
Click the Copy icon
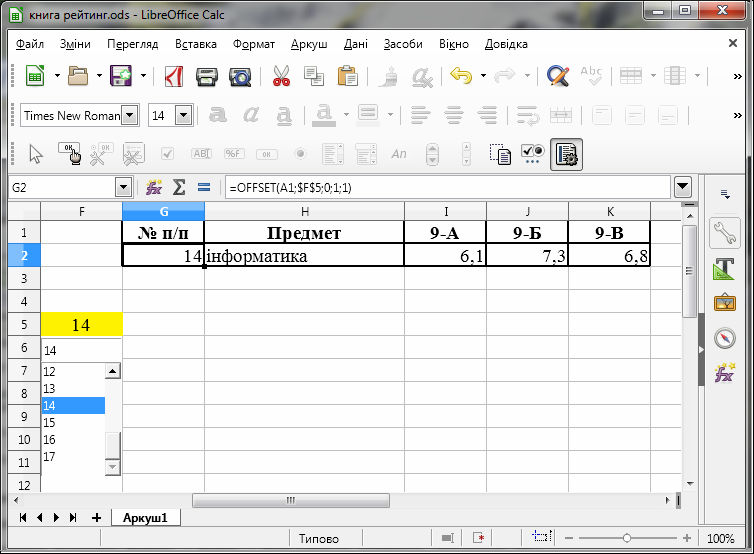tap(314, 76)
